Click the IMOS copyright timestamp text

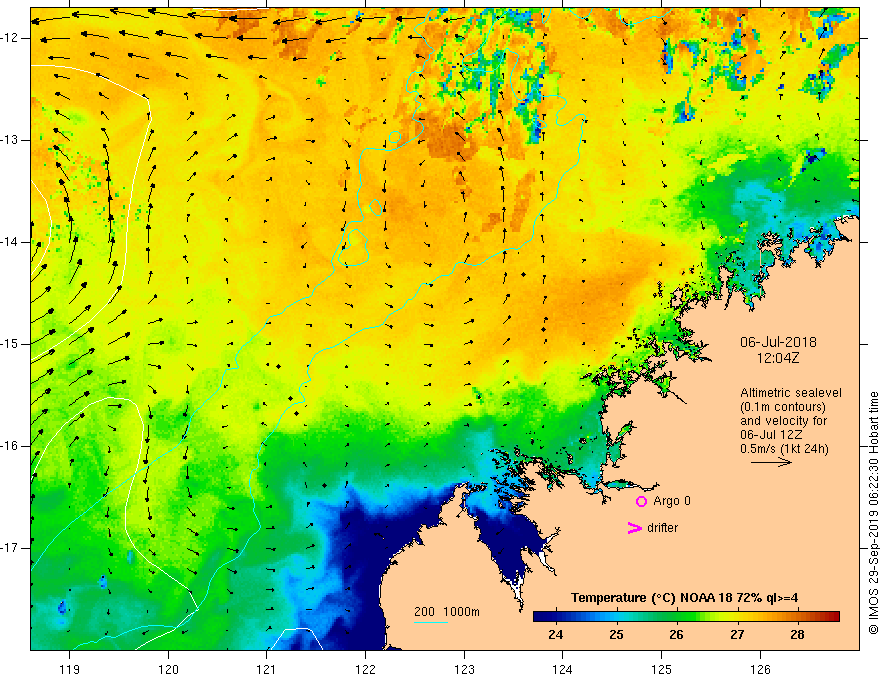point(873,513)
